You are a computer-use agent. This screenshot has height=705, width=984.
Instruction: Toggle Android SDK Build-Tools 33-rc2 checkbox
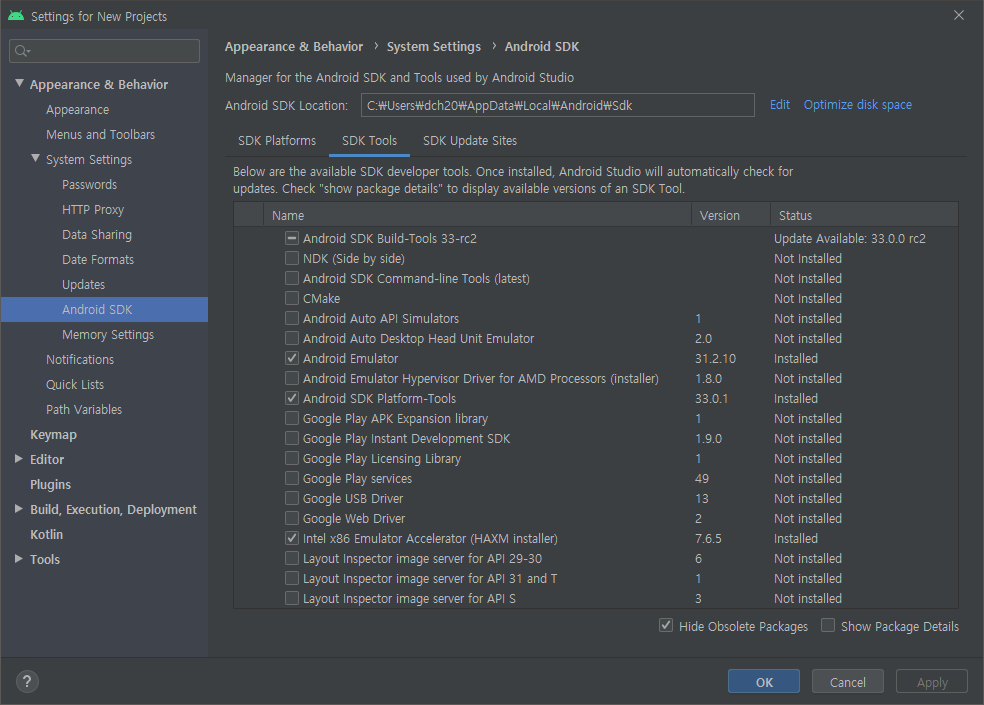pyautogui.click(x=292, y=239)
